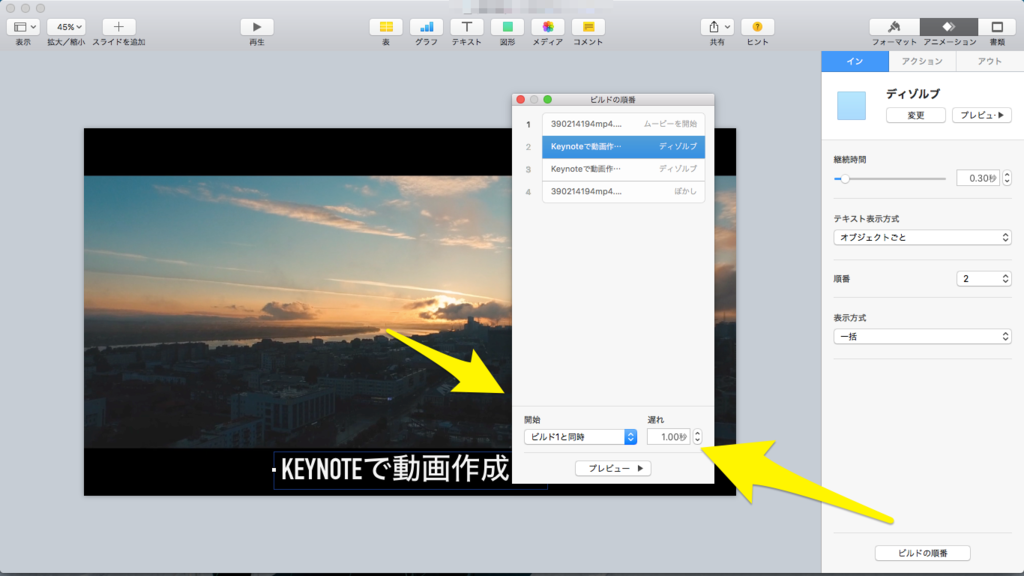
Task: Adjust the duration stepper arrows
Action: 1007,178
